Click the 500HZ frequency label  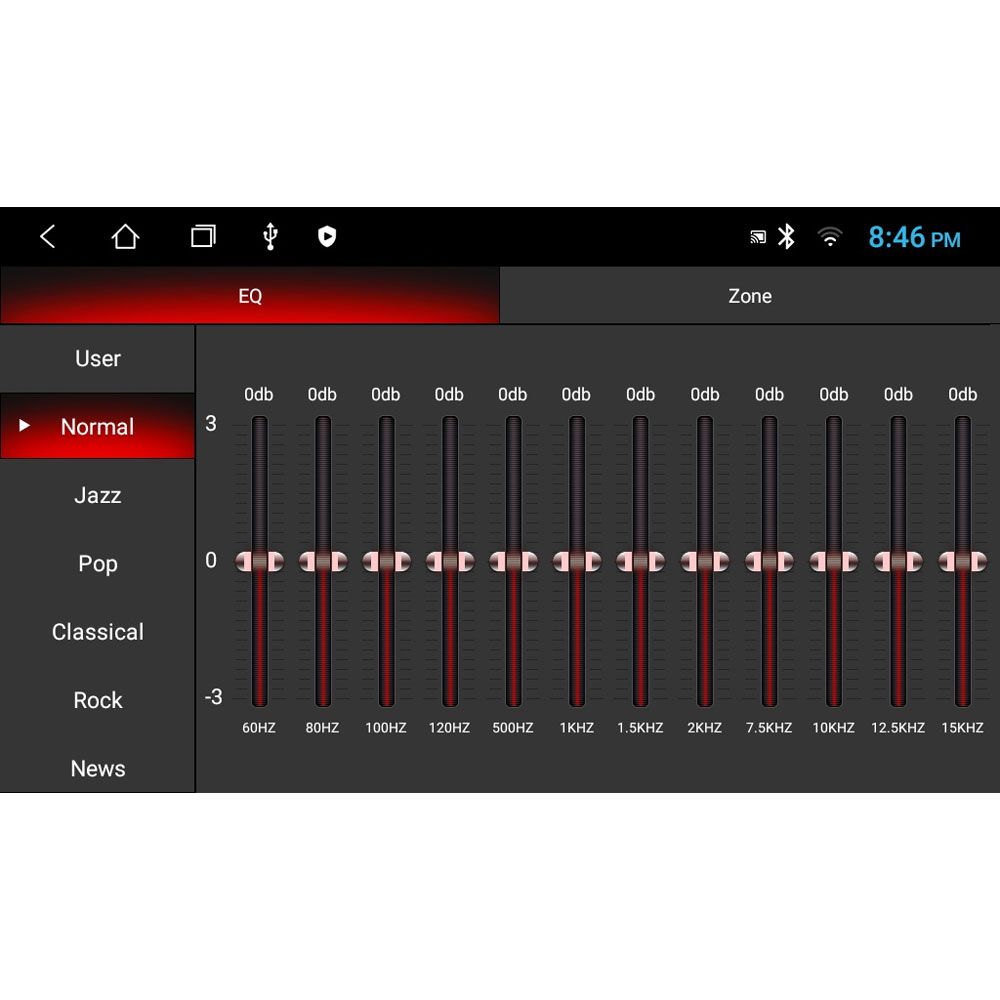(x=513, y=728)
